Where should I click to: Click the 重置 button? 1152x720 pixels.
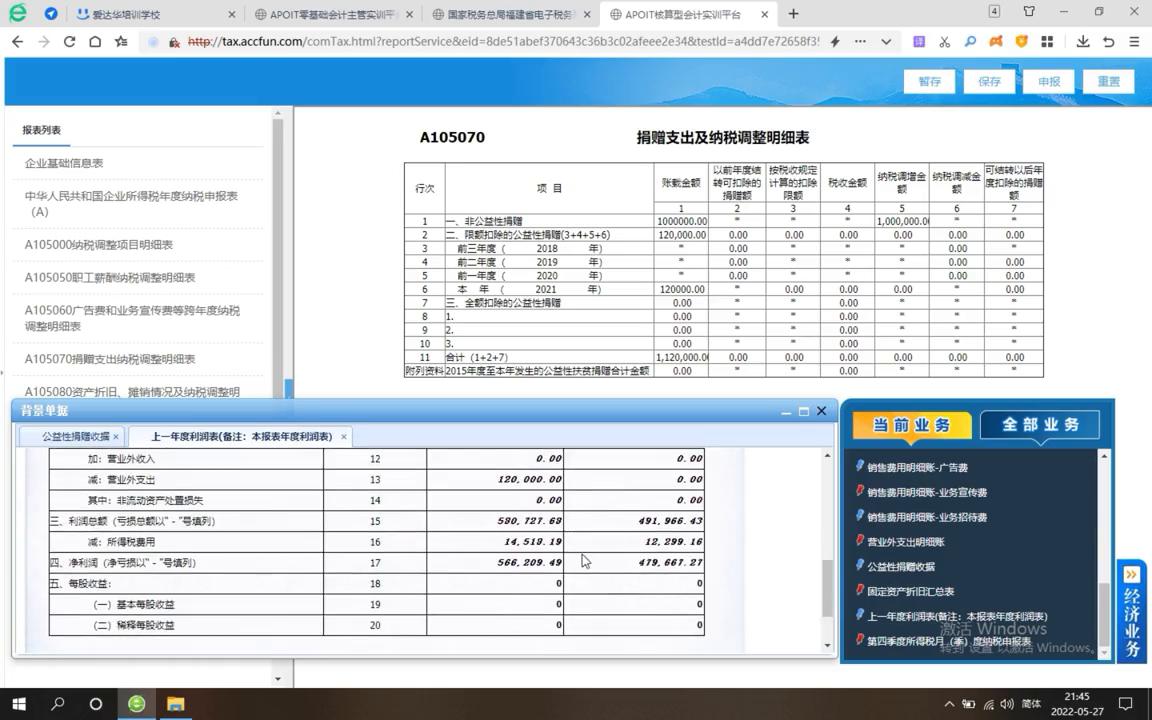tap(1109, 81)
